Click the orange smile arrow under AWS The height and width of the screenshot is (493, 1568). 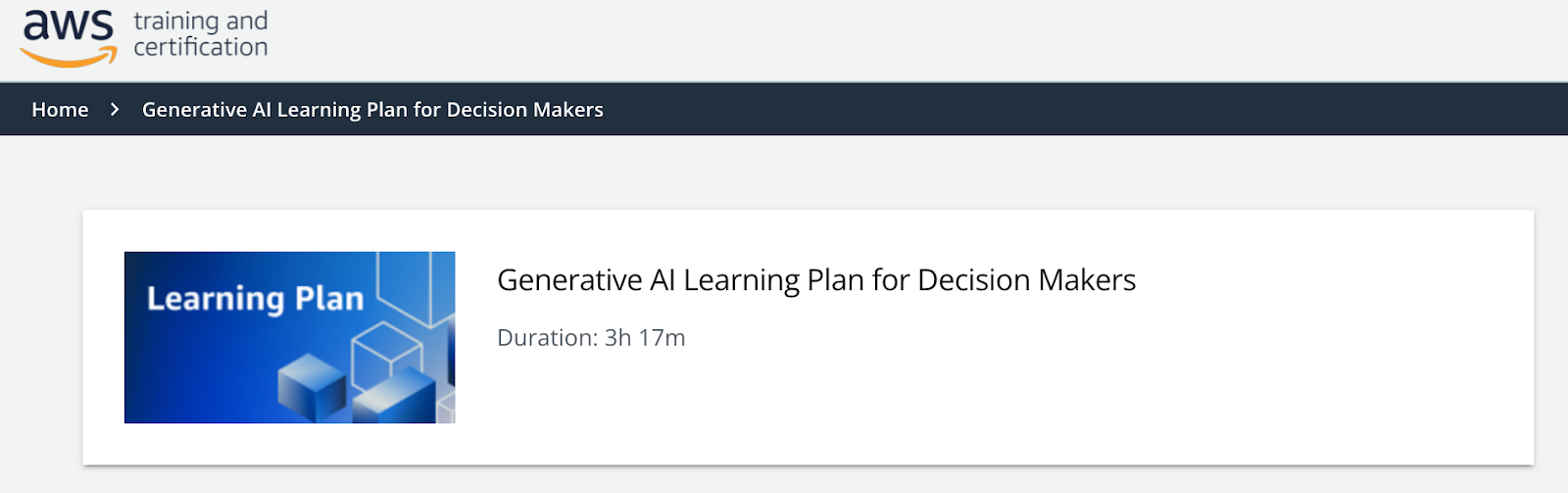tap(69, 59)
